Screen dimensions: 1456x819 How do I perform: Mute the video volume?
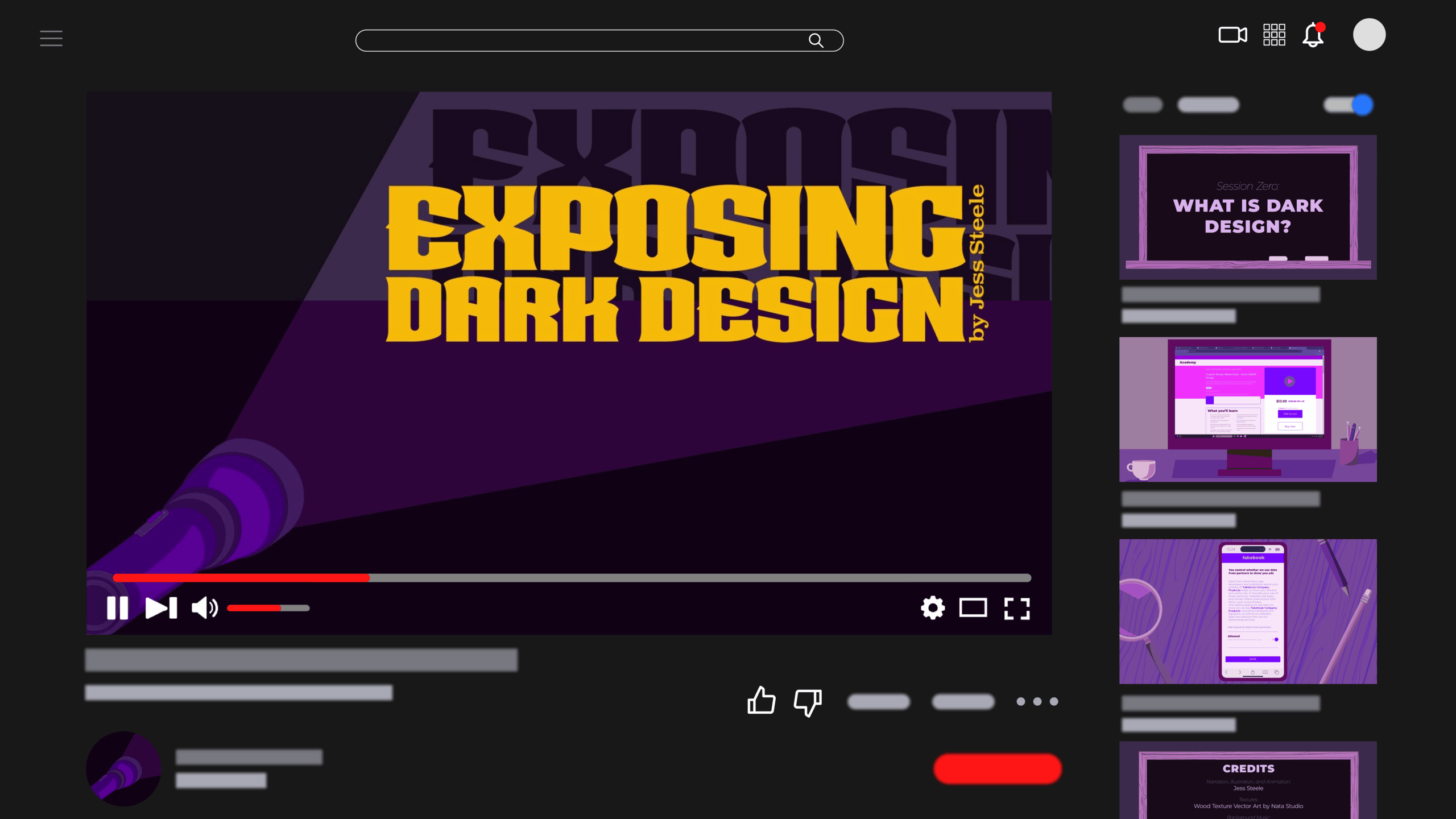(x=205, y=608)
